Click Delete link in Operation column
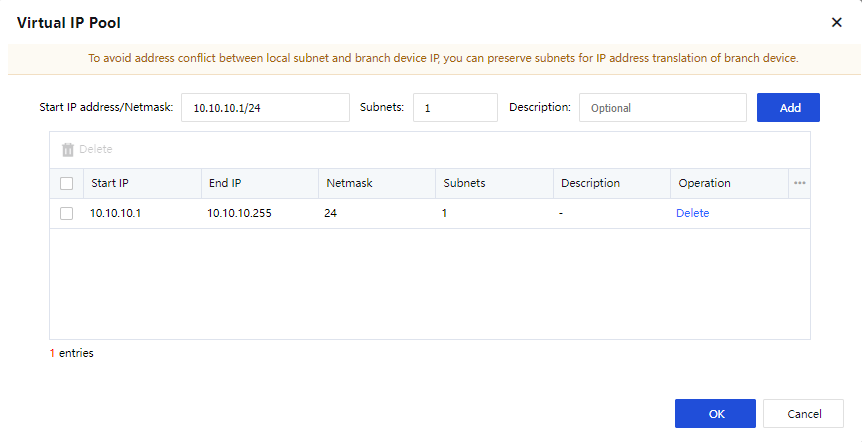The width and height of the screenshot is (862, 442). tap(692, 213)
